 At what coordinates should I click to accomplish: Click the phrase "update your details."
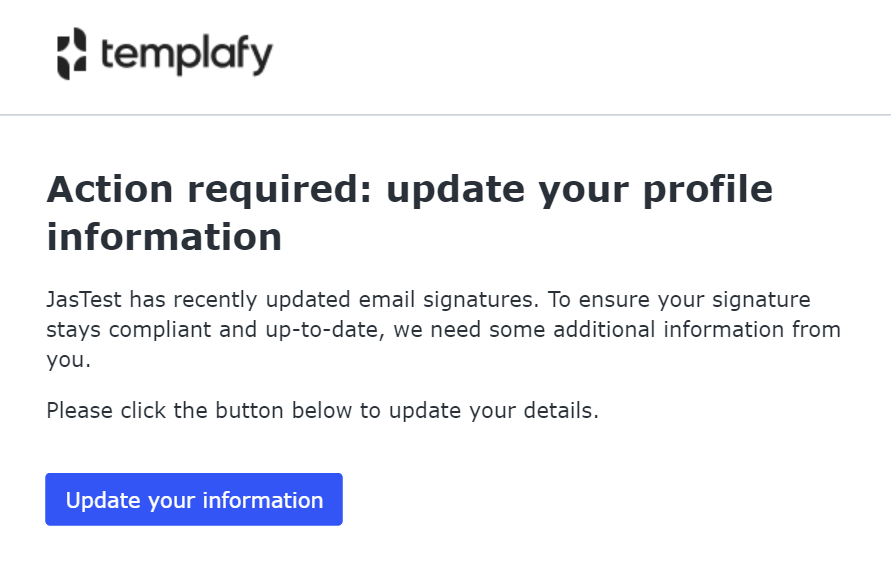click(x=494, y=411)
